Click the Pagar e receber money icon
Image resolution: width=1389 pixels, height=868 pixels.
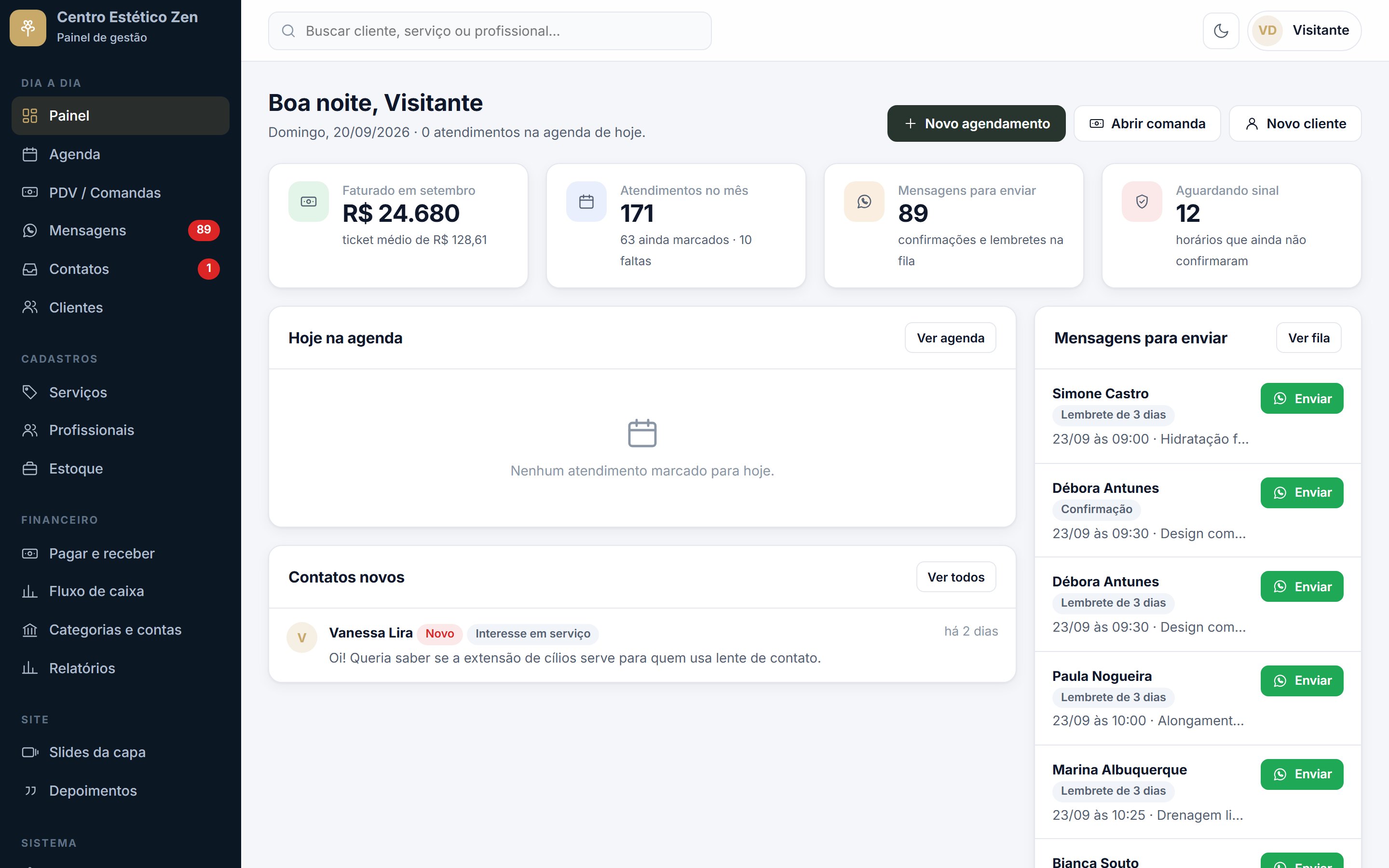tap(30, 554)
